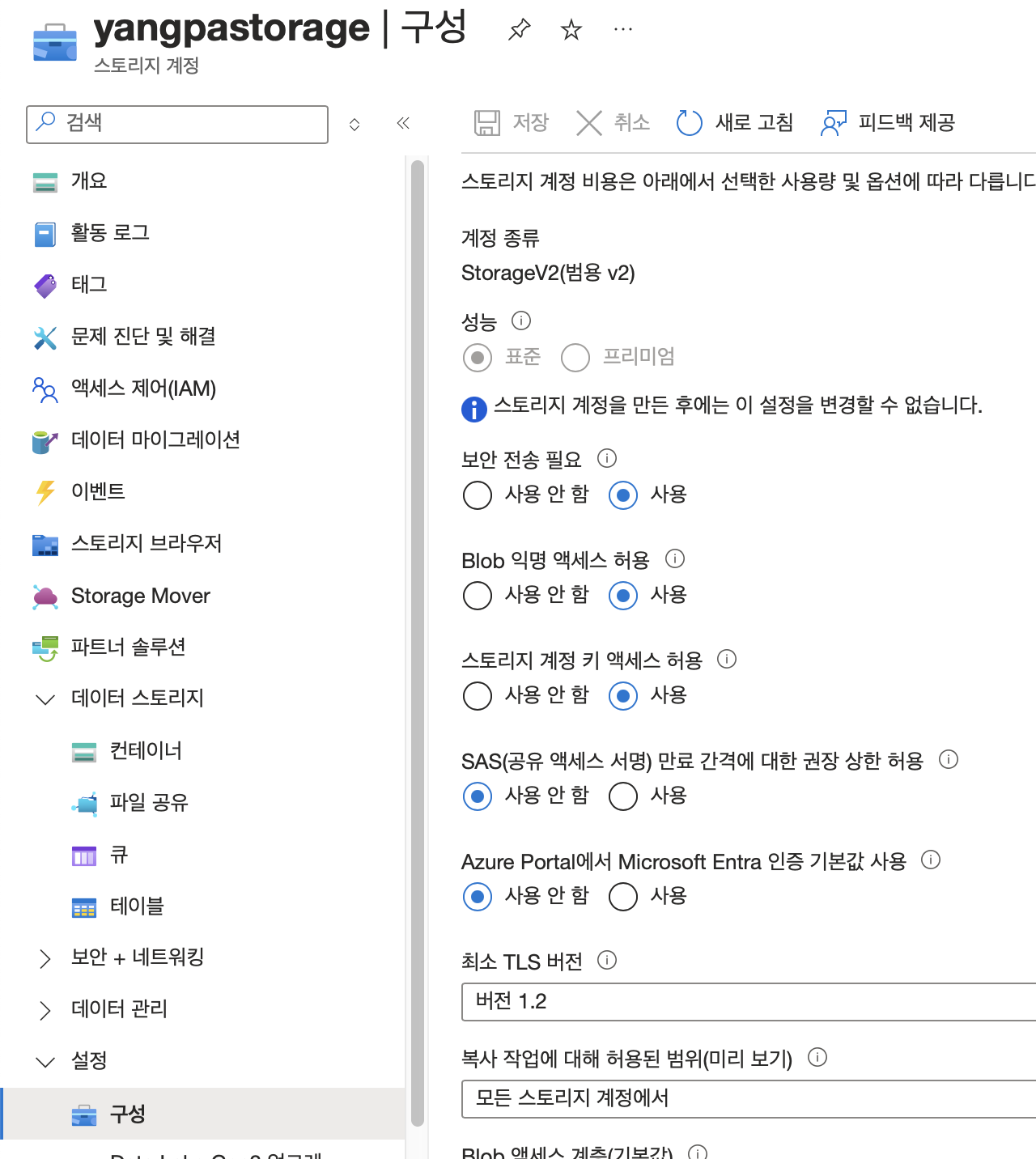This screenshot has height=1159, width=1036.
Task: Click the StorageV2(범용 v2) account kind text
Action: [x=548, y=274]
